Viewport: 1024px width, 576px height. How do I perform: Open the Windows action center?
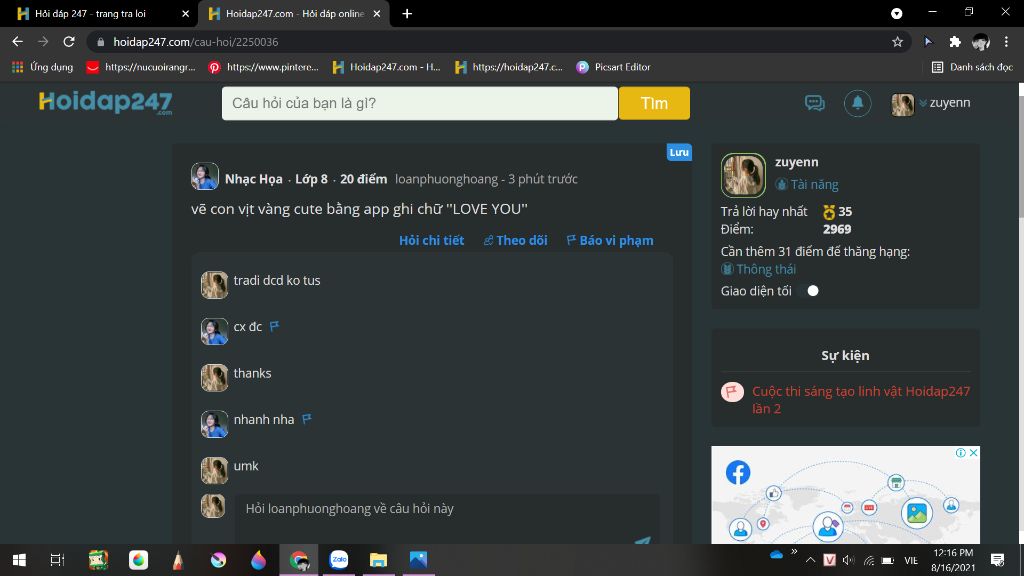point(997,560)
